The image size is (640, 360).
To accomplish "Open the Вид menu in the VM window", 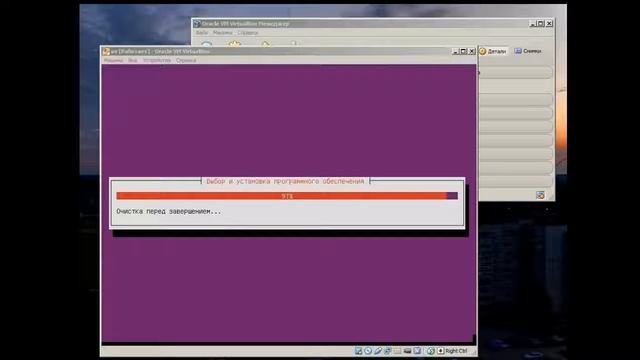I will click(x=133, y=60).
